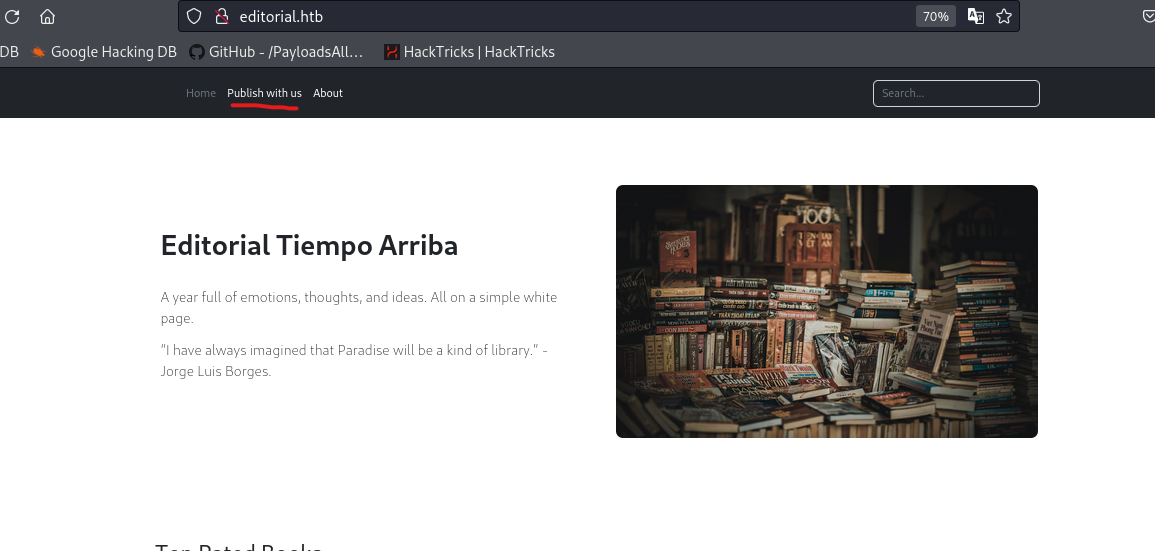1155x551 pixels.
Task: Focus the site Search field
Action: coord(956,93)
